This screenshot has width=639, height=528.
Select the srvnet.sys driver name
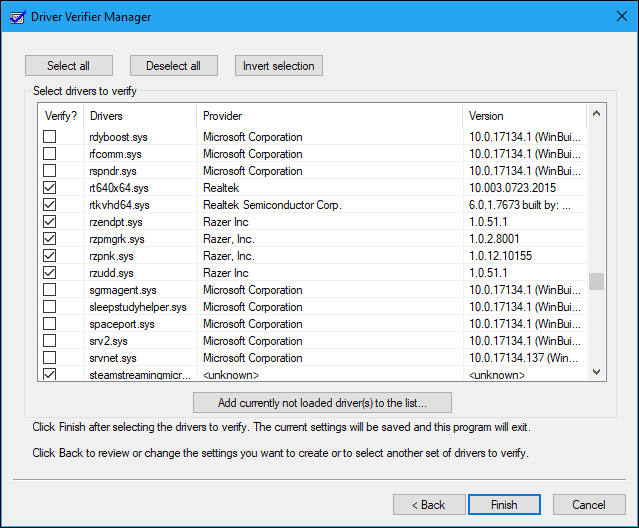coord(113,358)
